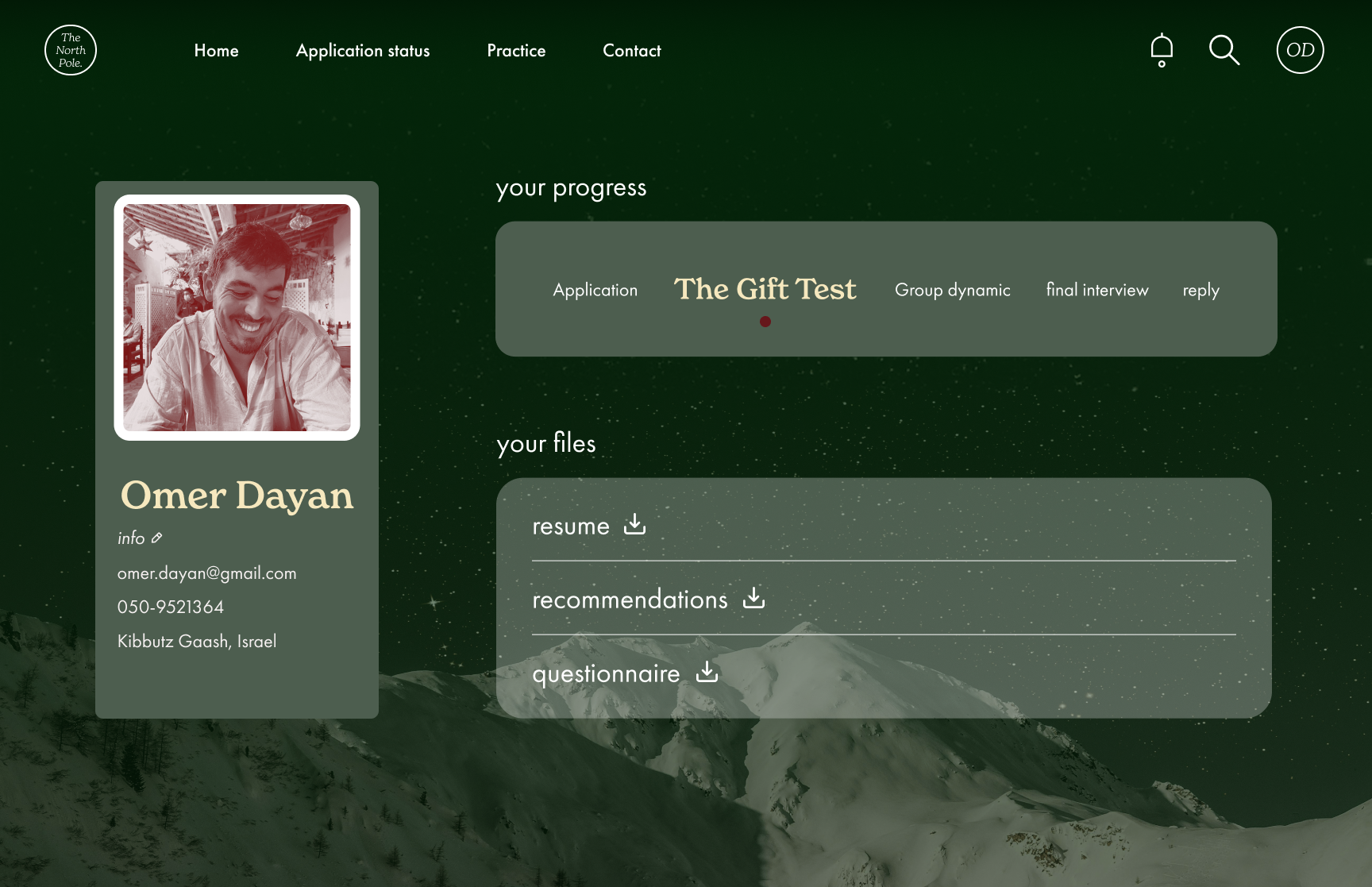The height and width of the screenshot is (887, 1372).
Task: Click the phone number 050-9521364
Action: pos(171,607)
